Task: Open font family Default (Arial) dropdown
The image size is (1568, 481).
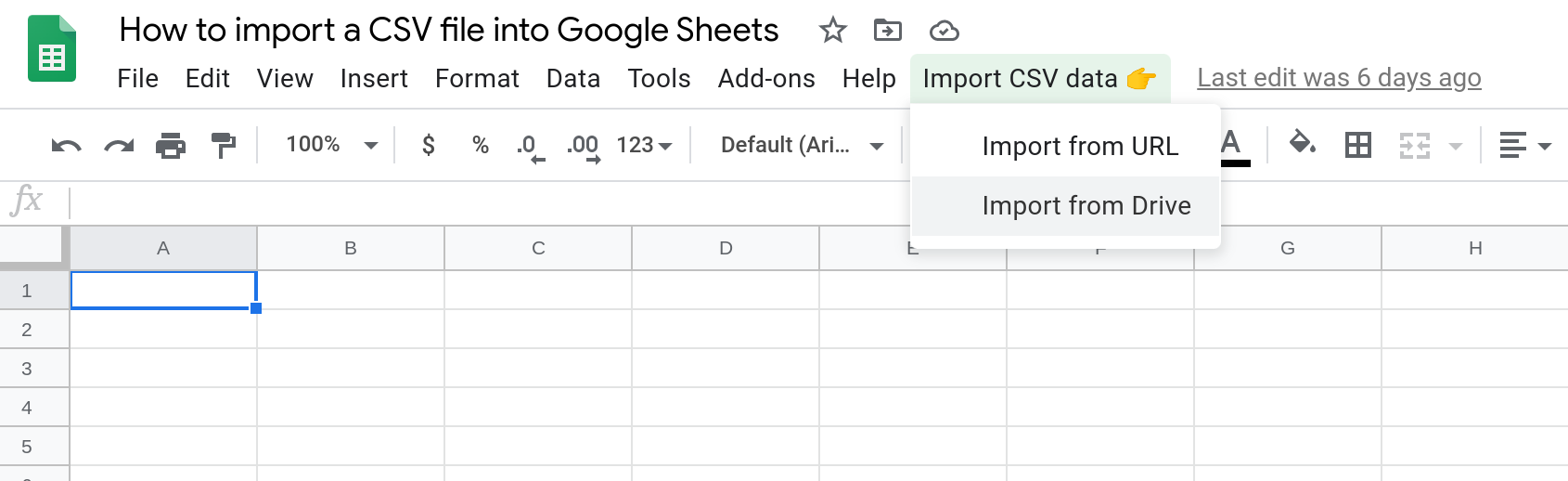Action: [x=802, y=145]
